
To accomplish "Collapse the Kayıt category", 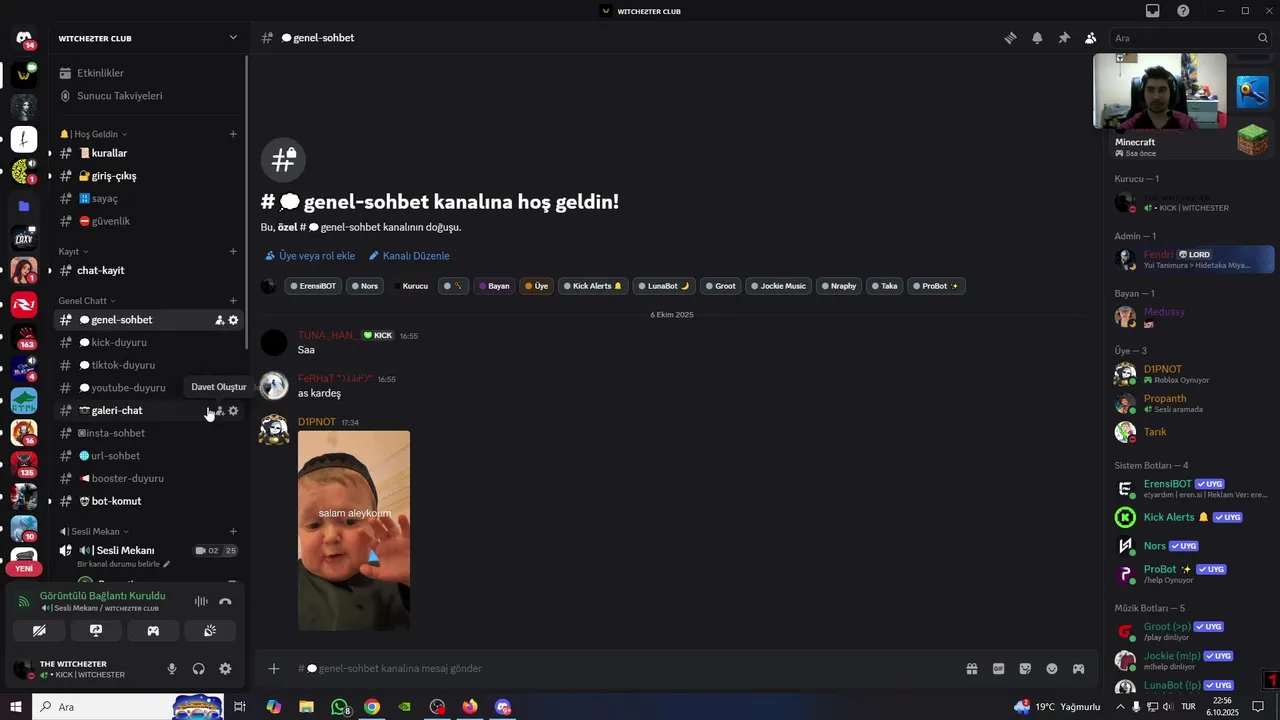I will click(x=73, y=252).
